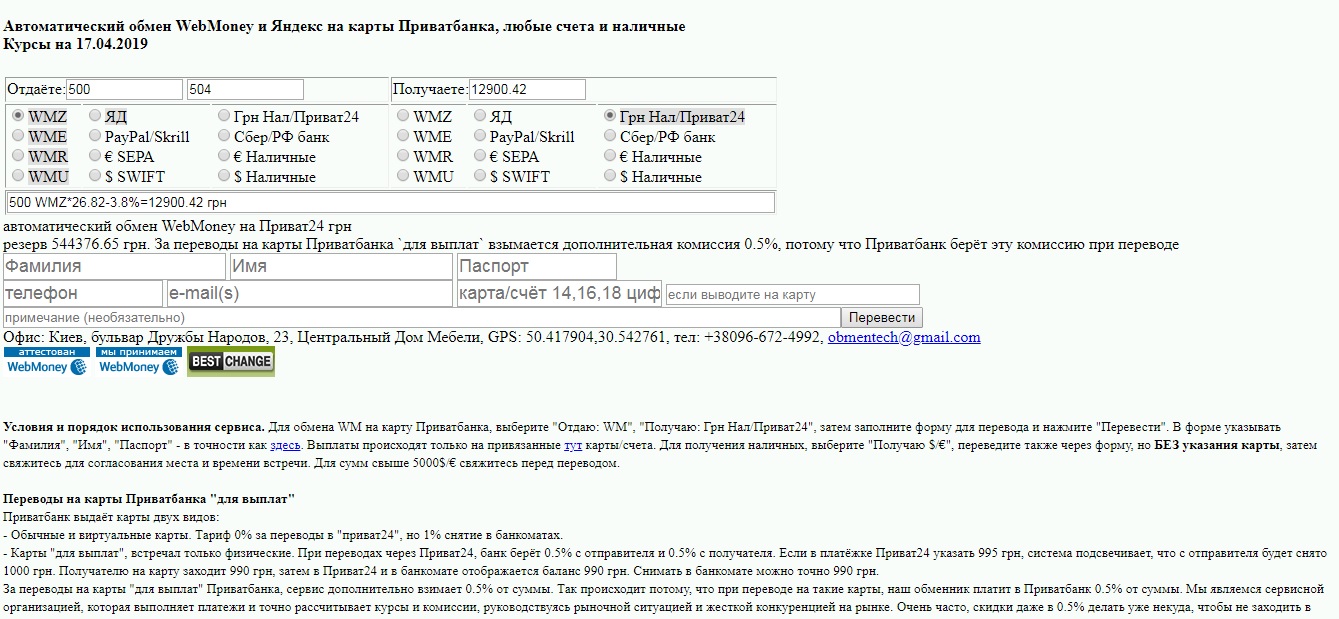Select PayPal/Skrill in the give column
1339x619 pixels.
pyautogui.click(x=95, y=136)
